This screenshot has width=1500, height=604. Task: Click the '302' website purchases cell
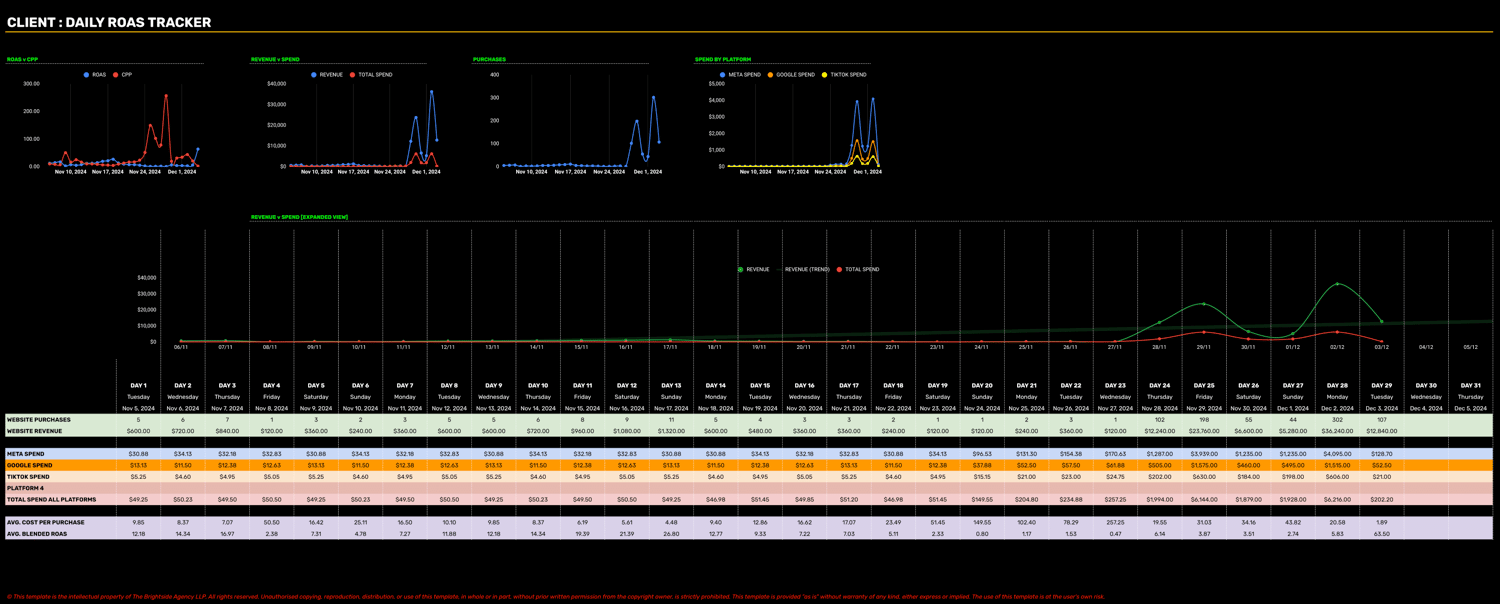coord(1337,420)
